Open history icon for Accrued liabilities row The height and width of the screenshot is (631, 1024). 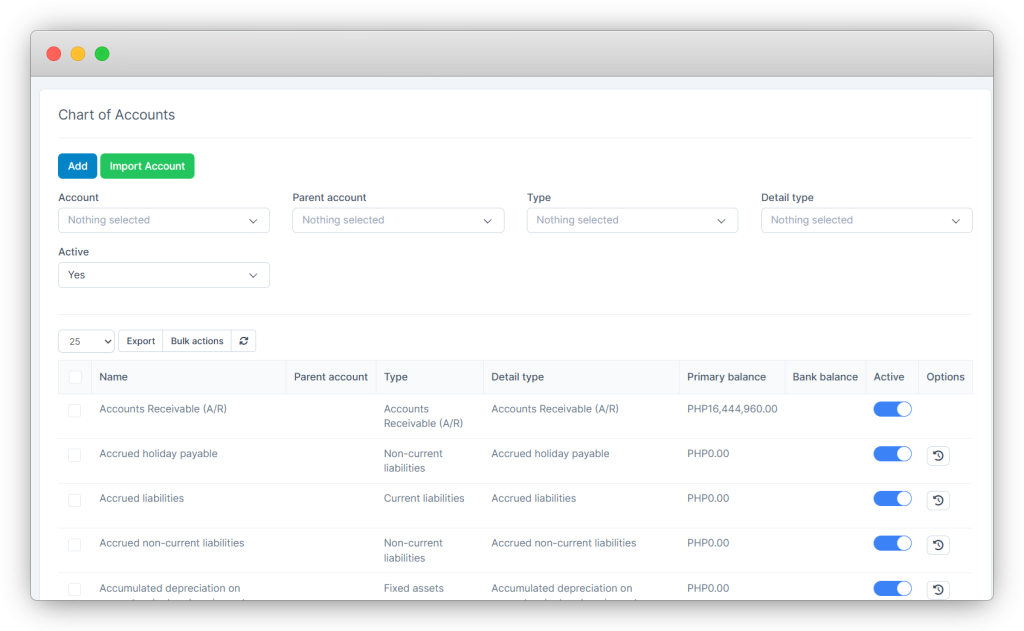point(938,500)
